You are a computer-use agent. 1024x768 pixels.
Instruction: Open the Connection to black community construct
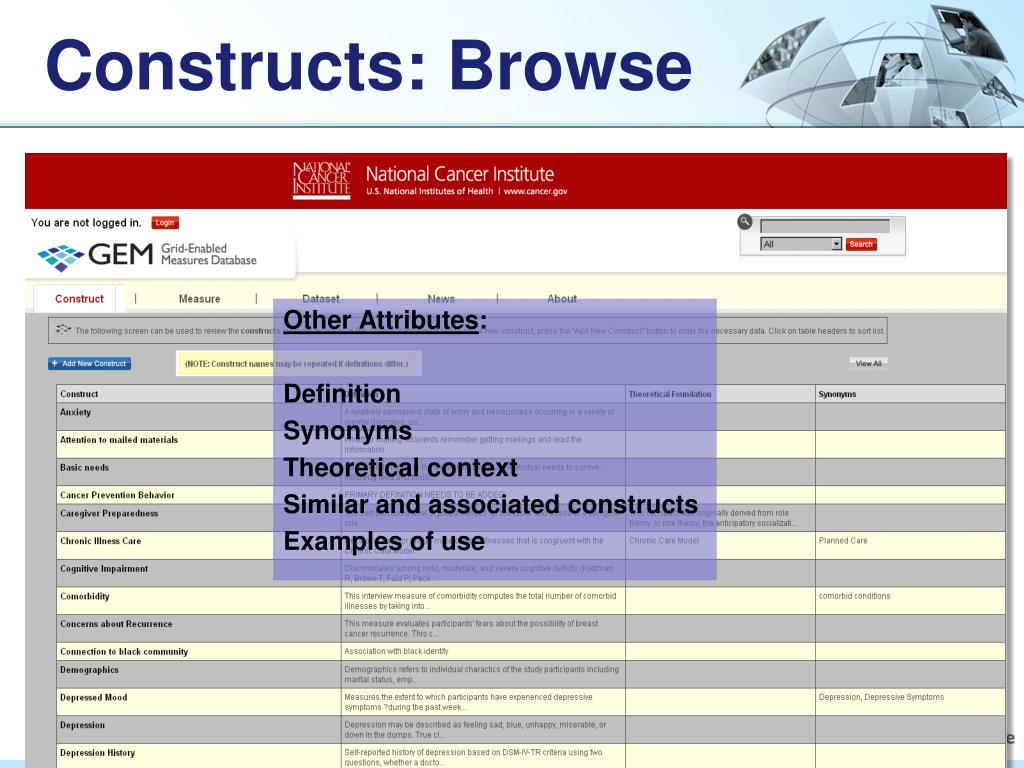pos(124,652)
